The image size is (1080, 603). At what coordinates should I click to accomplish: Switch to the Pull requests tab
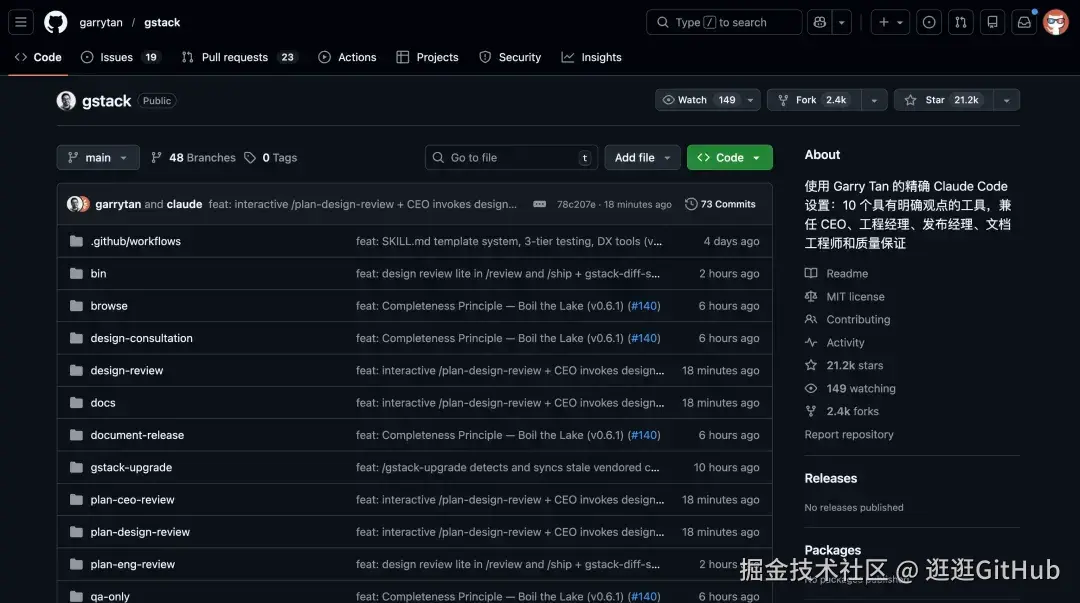[239, 57]
